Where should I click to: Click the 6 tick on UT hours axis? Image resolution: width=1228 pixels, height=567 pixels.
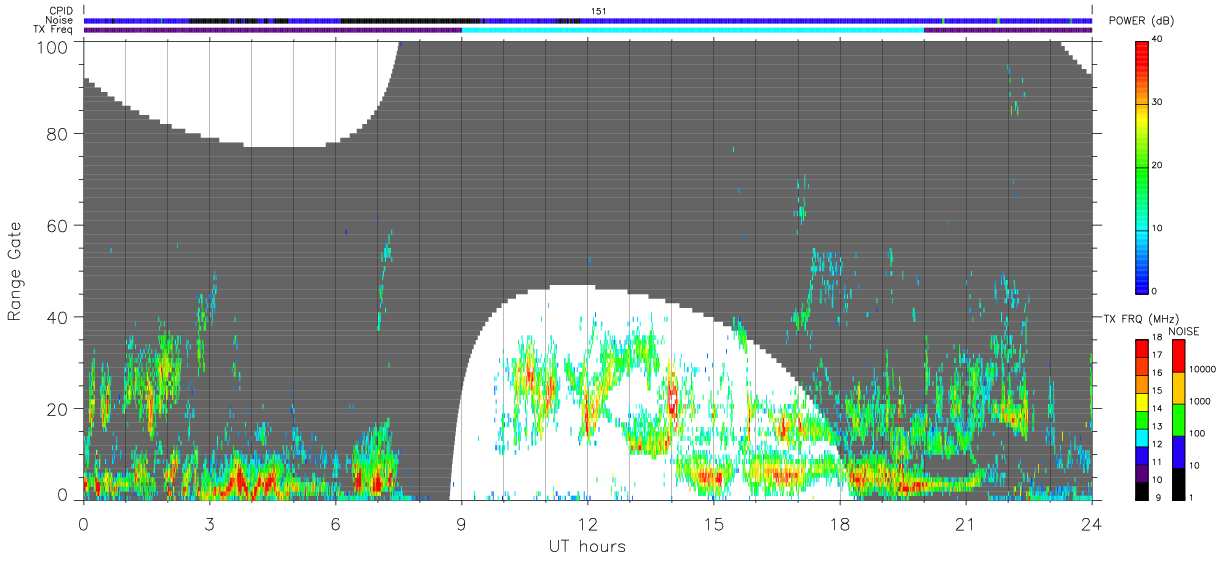(x=335, y=524)
